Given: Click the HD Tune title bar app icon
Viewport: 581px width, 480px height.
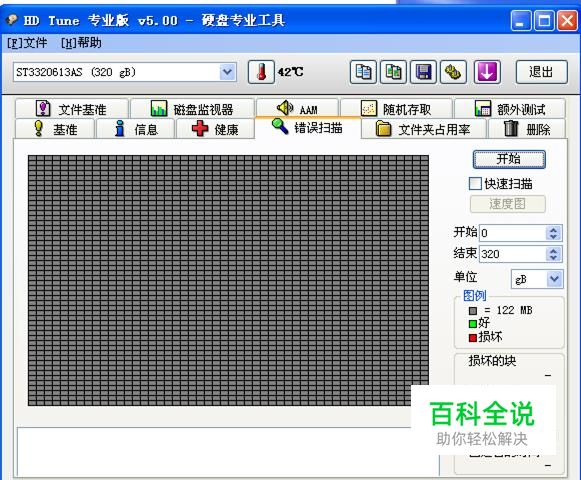Looking at the screenshot, I should tap(12, 20).
